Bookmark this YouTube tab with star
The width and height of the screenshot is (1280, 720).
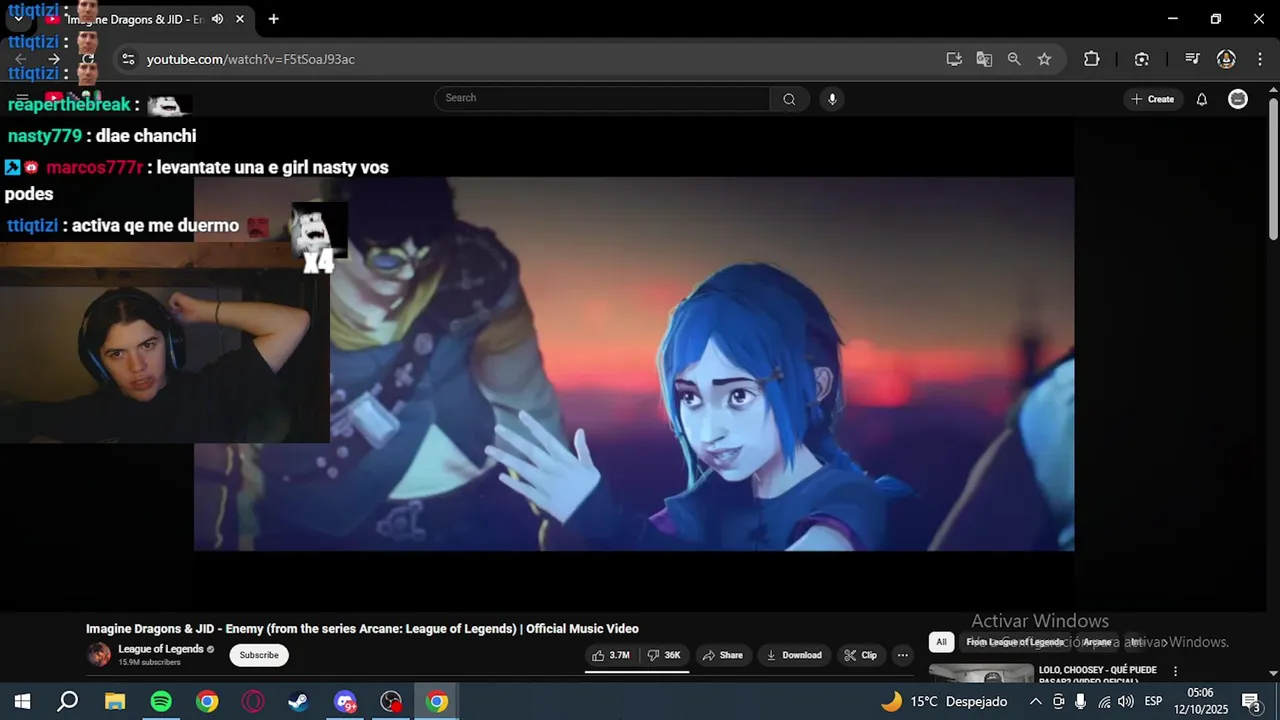pos(1044,59)
